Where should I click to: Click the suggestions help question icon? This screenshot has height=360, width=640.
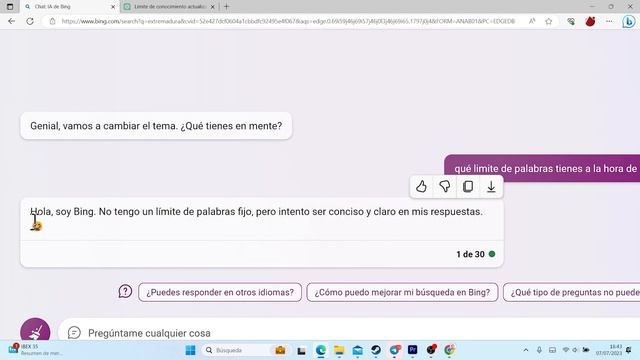(125, 291)
